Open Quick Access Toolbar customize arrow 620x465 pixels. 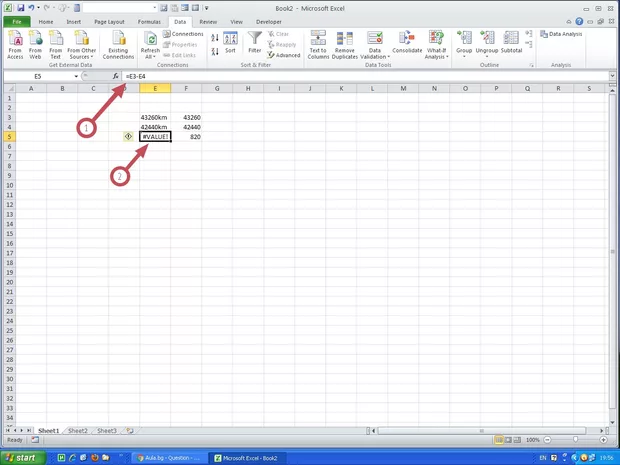206,8
